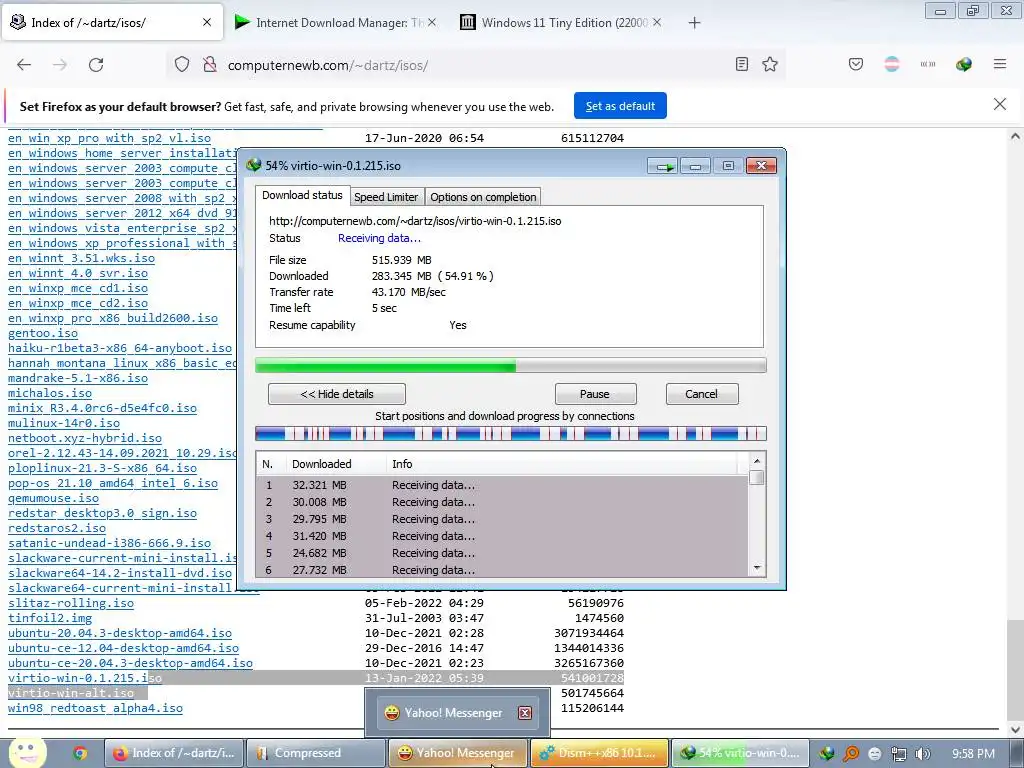Open volume speaker tray icon
The image size is (1024, 768).
point(923,754)
